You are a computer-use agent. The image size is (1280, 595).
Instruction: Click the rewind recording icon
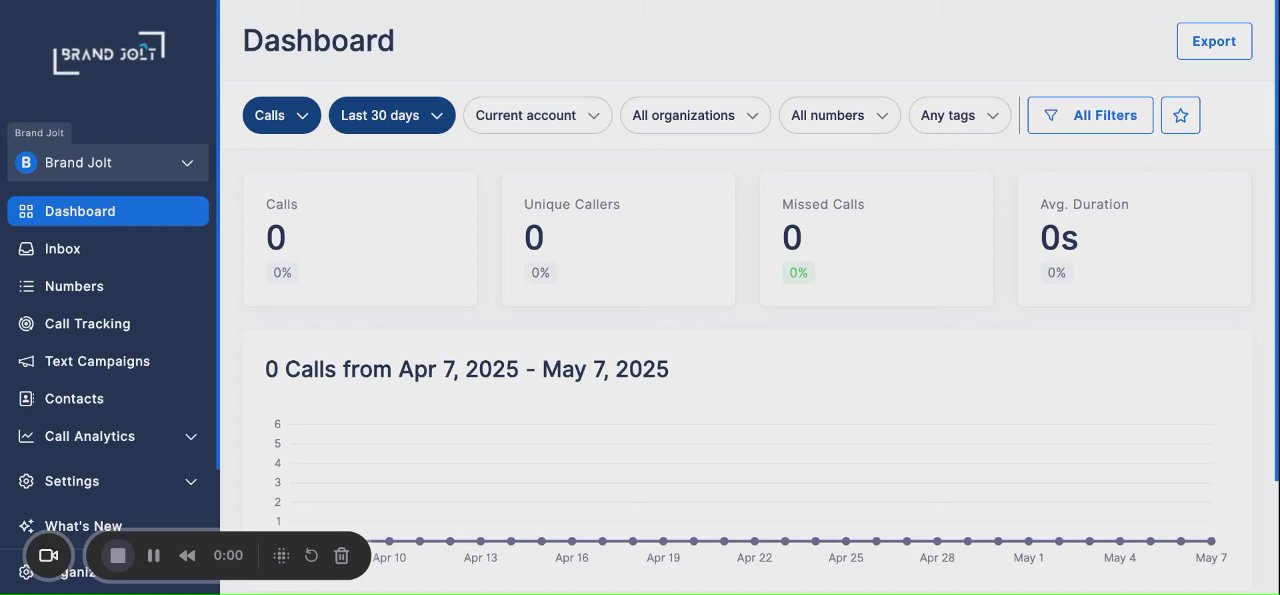tap(187, 555)
